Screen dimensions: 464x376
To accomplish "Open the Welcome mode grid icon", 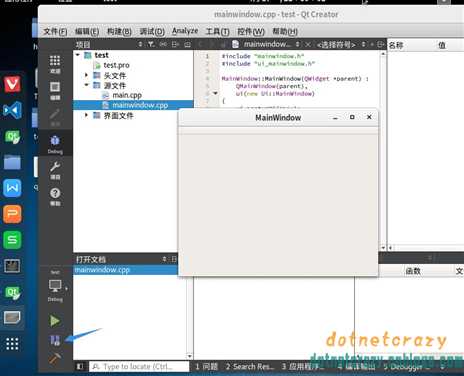I will (55, 64).
